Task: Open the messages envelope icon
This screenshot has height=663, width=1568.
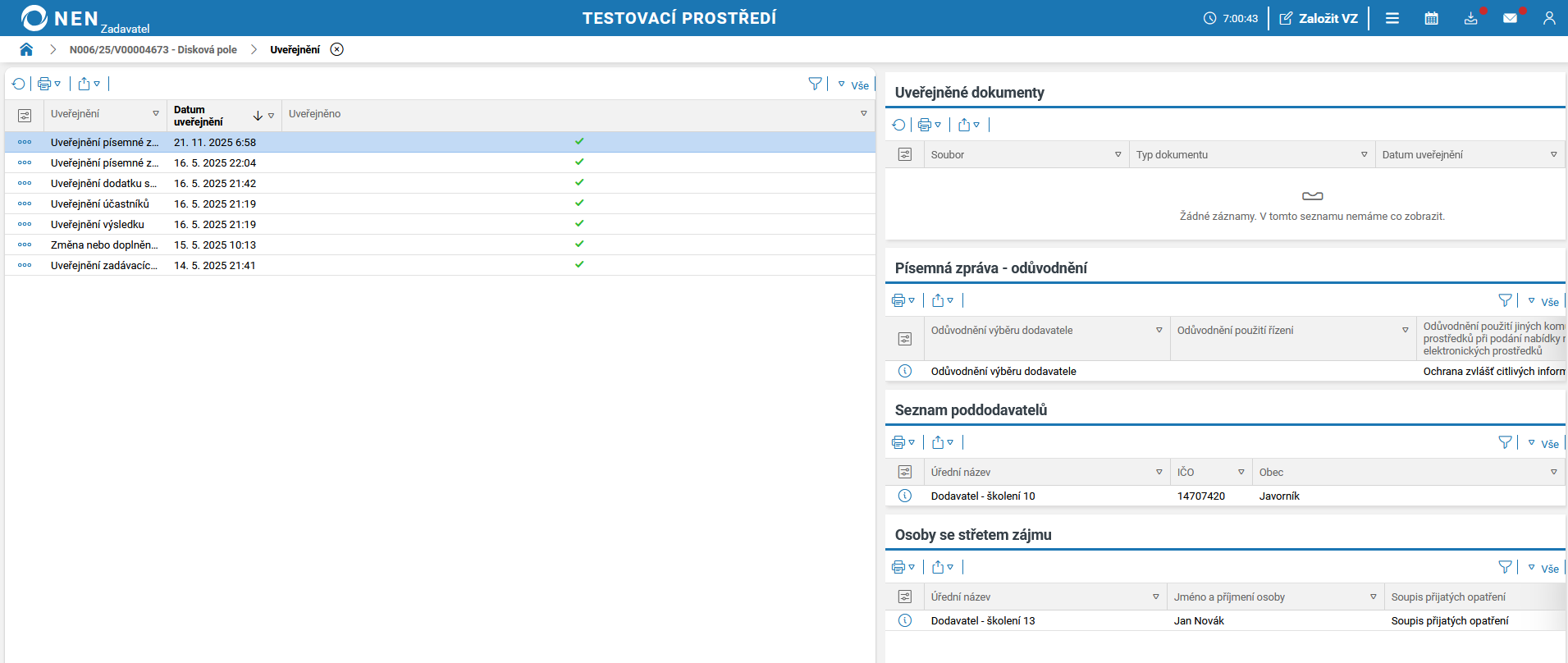Action: 1510,18
